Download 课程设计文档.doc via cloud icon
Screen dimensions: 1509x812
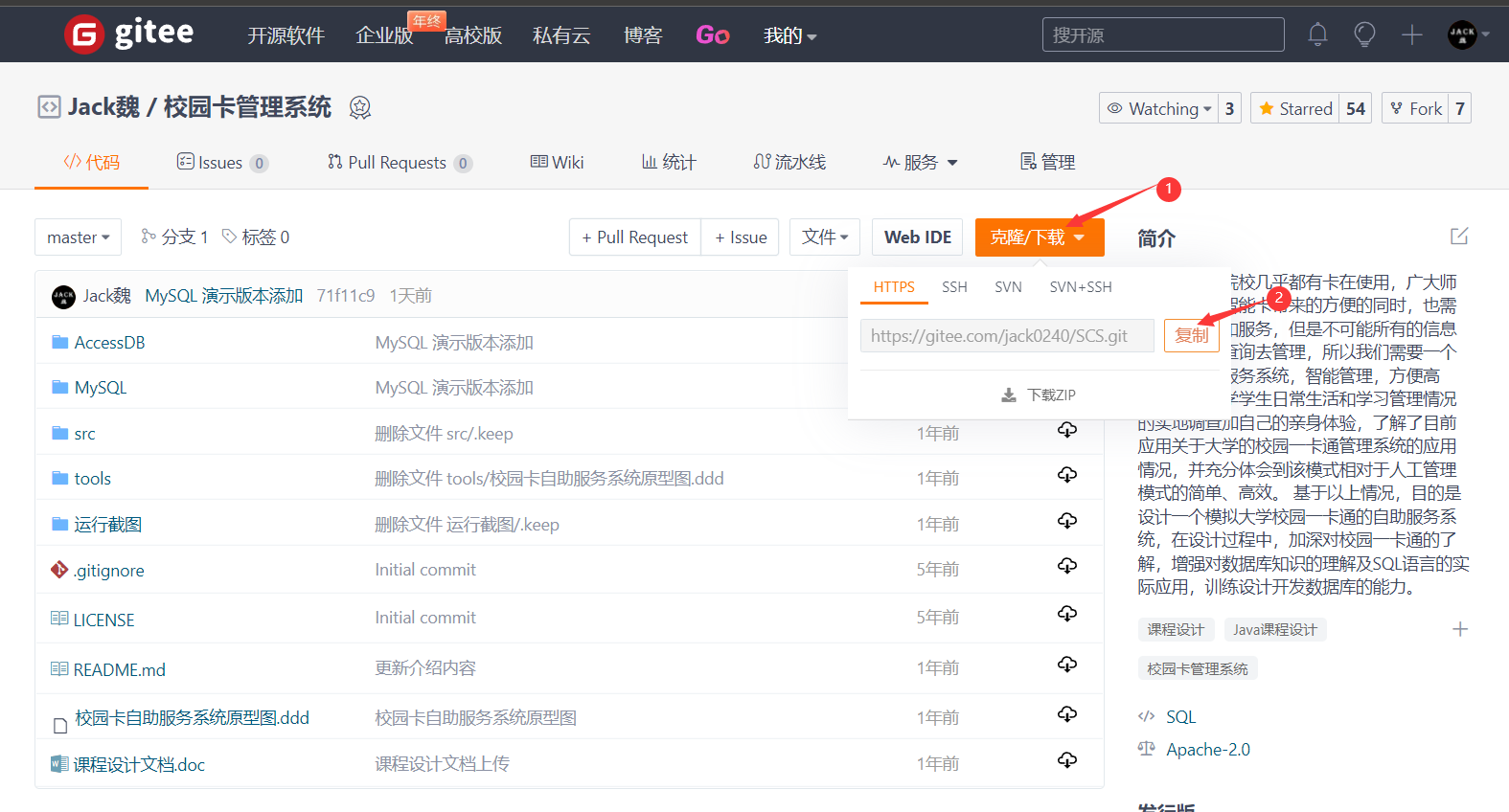pyautogui.click(x=1067, y=760)
